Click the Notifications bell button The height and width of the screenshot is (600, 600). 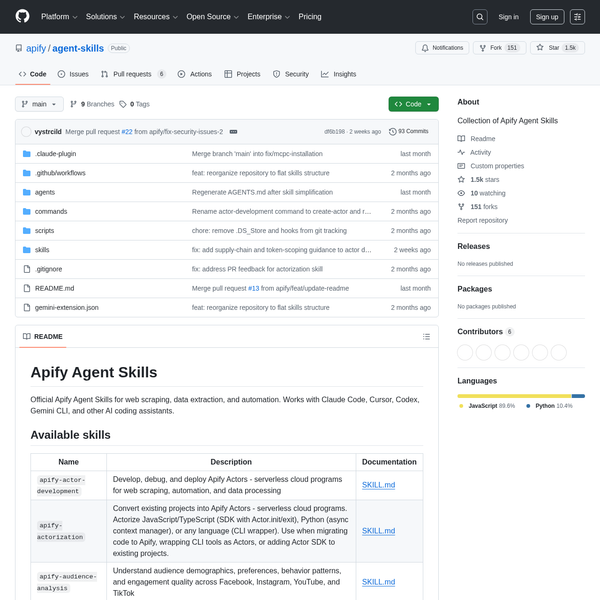click(x=442, y=48)
